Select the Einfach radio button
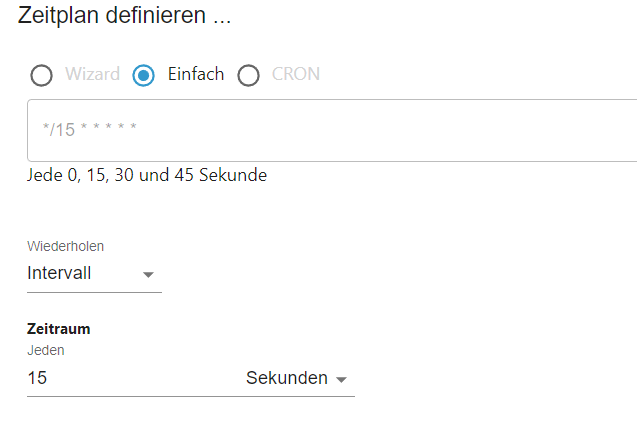Image resolution: width=637 pixels, height=445 pixels. (144, 75)
